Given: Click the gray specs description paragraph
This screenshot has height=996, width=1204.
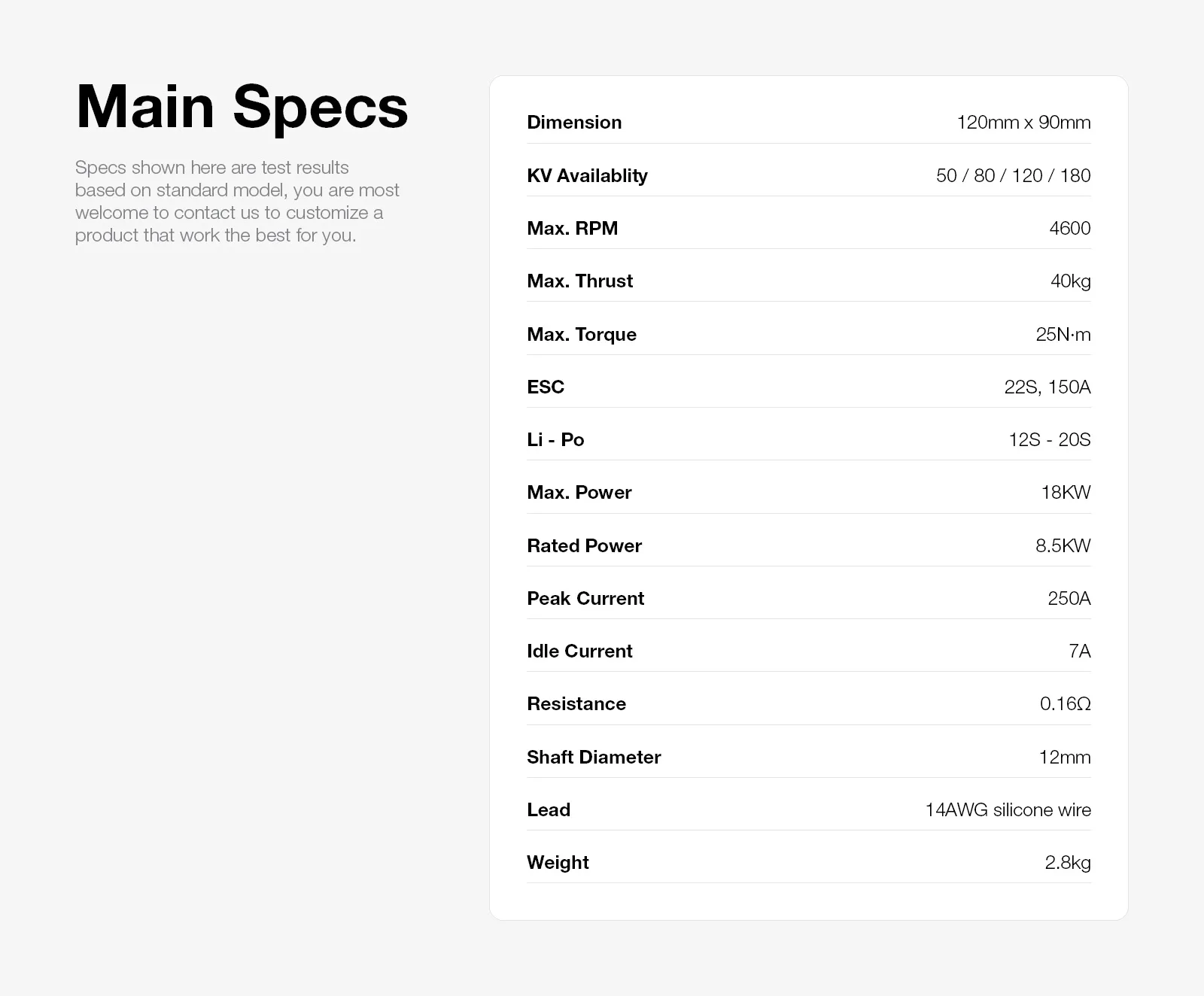Looking at the screenshot, I should pyautogui.click(x=236, y=201).
